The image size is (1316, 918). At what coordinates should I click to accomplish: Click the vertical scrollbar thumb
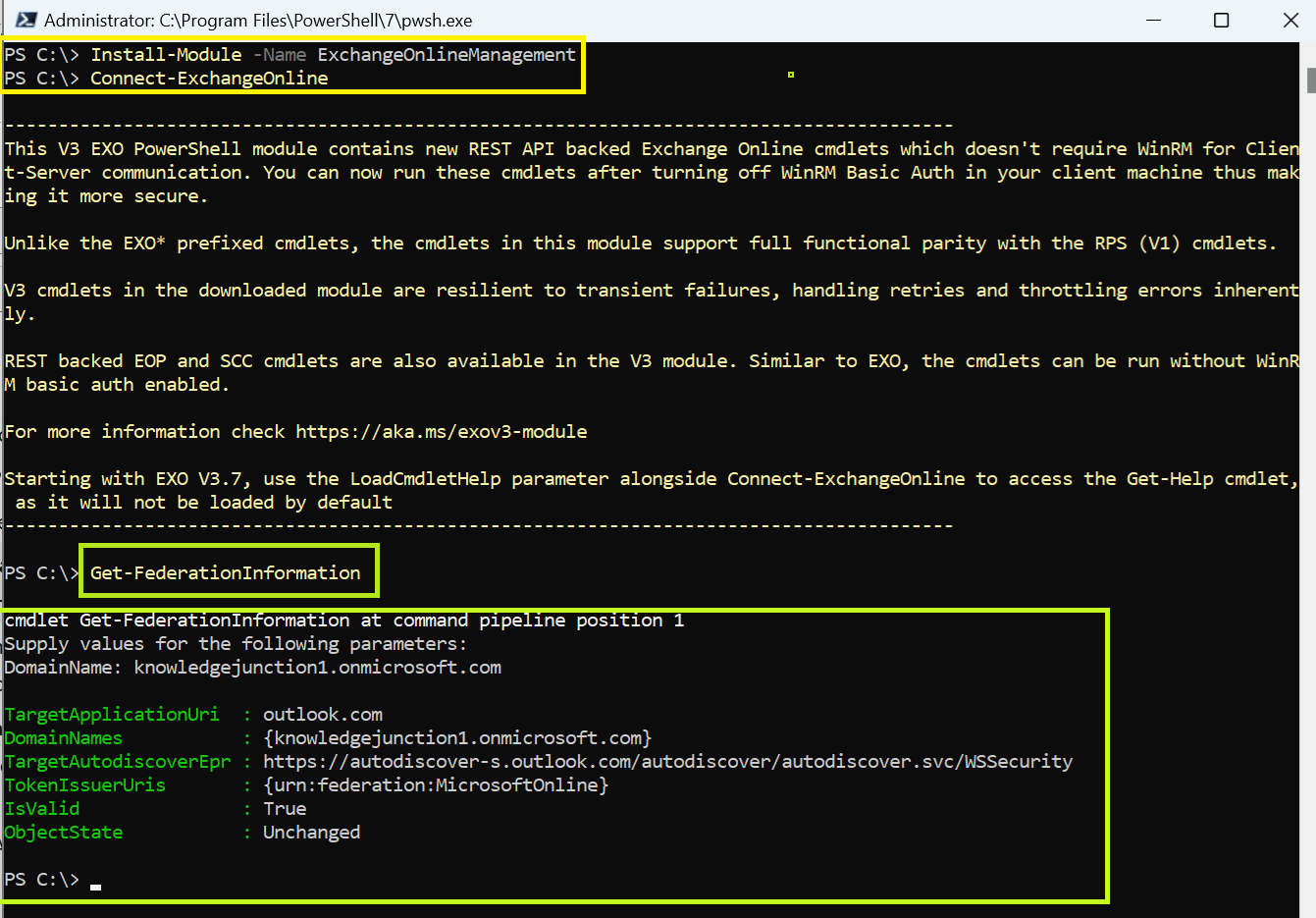click(x=1311, y=81)
